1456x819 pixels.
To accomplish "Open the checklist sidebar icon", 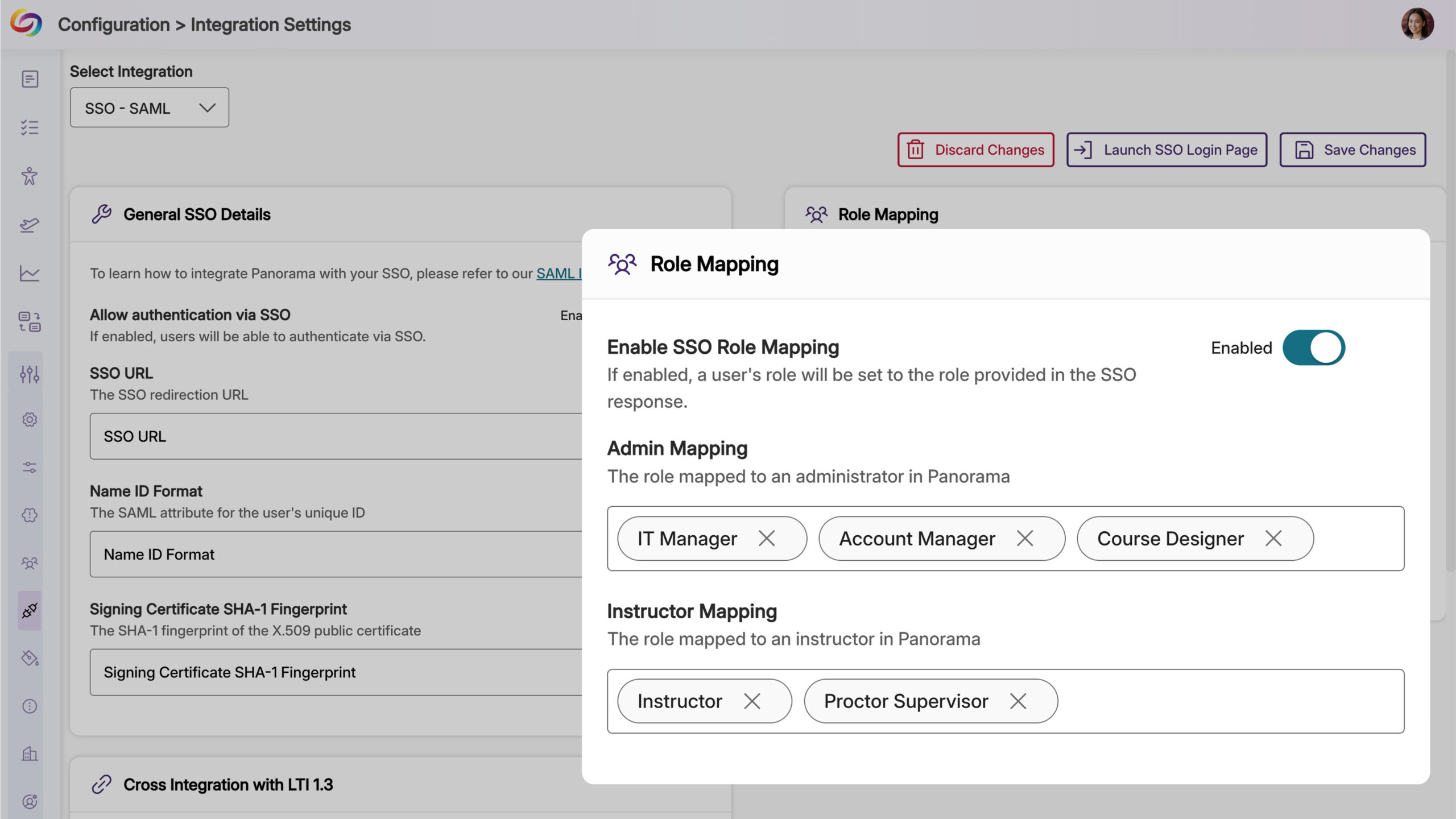I will pos(30,127).
